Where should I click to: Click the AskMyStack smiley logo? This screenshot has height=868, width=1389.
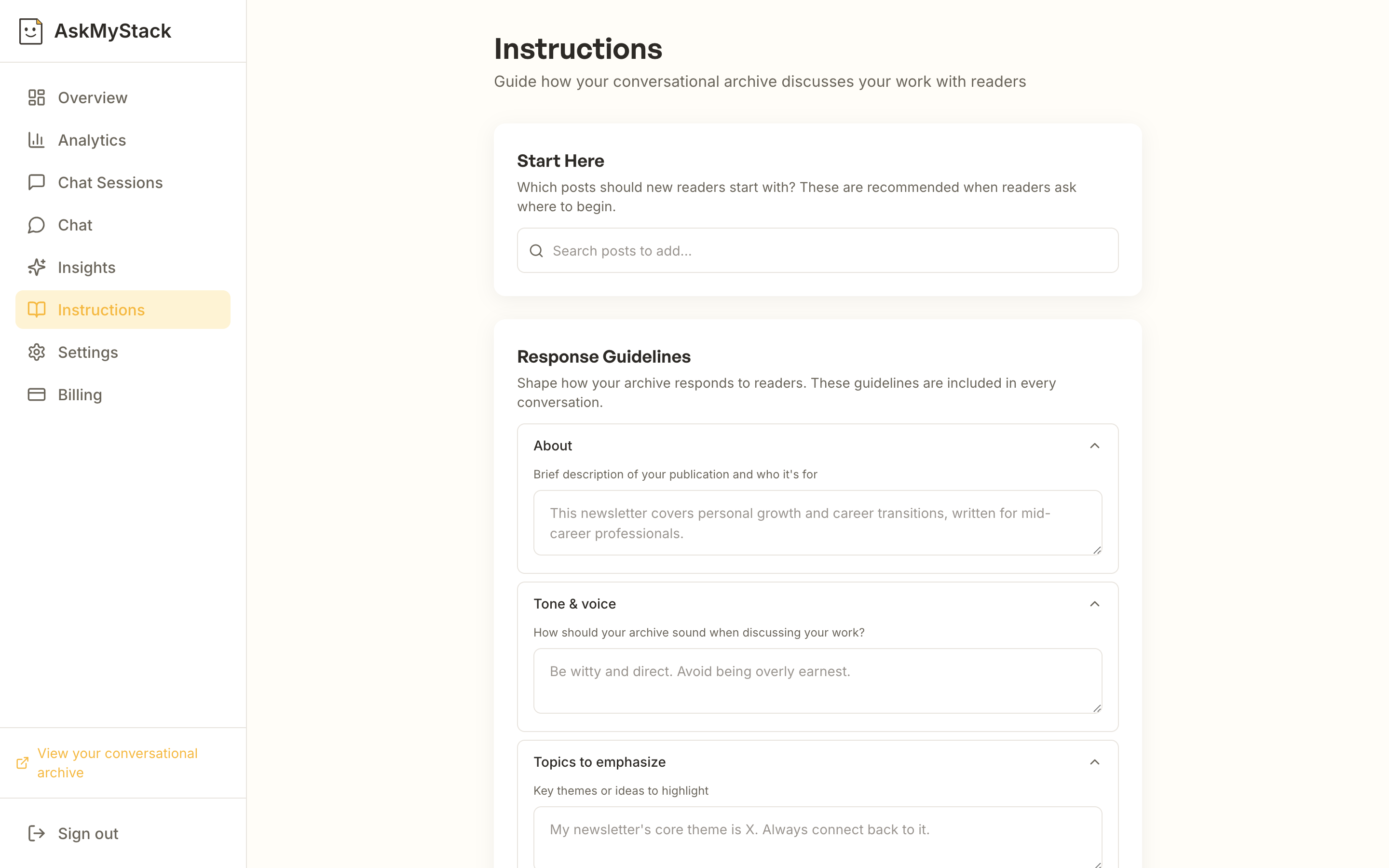tap(30, 31)
